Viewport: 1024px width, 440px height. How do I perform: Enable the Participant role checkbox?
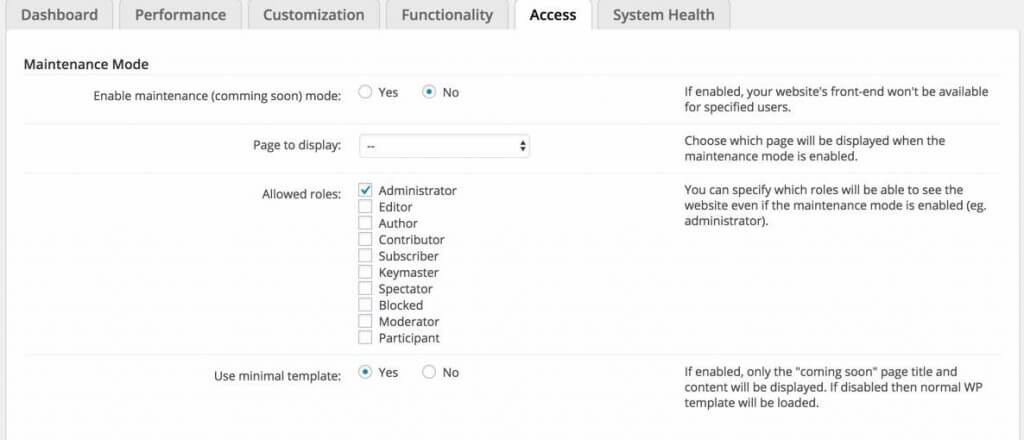coord(366,338)
